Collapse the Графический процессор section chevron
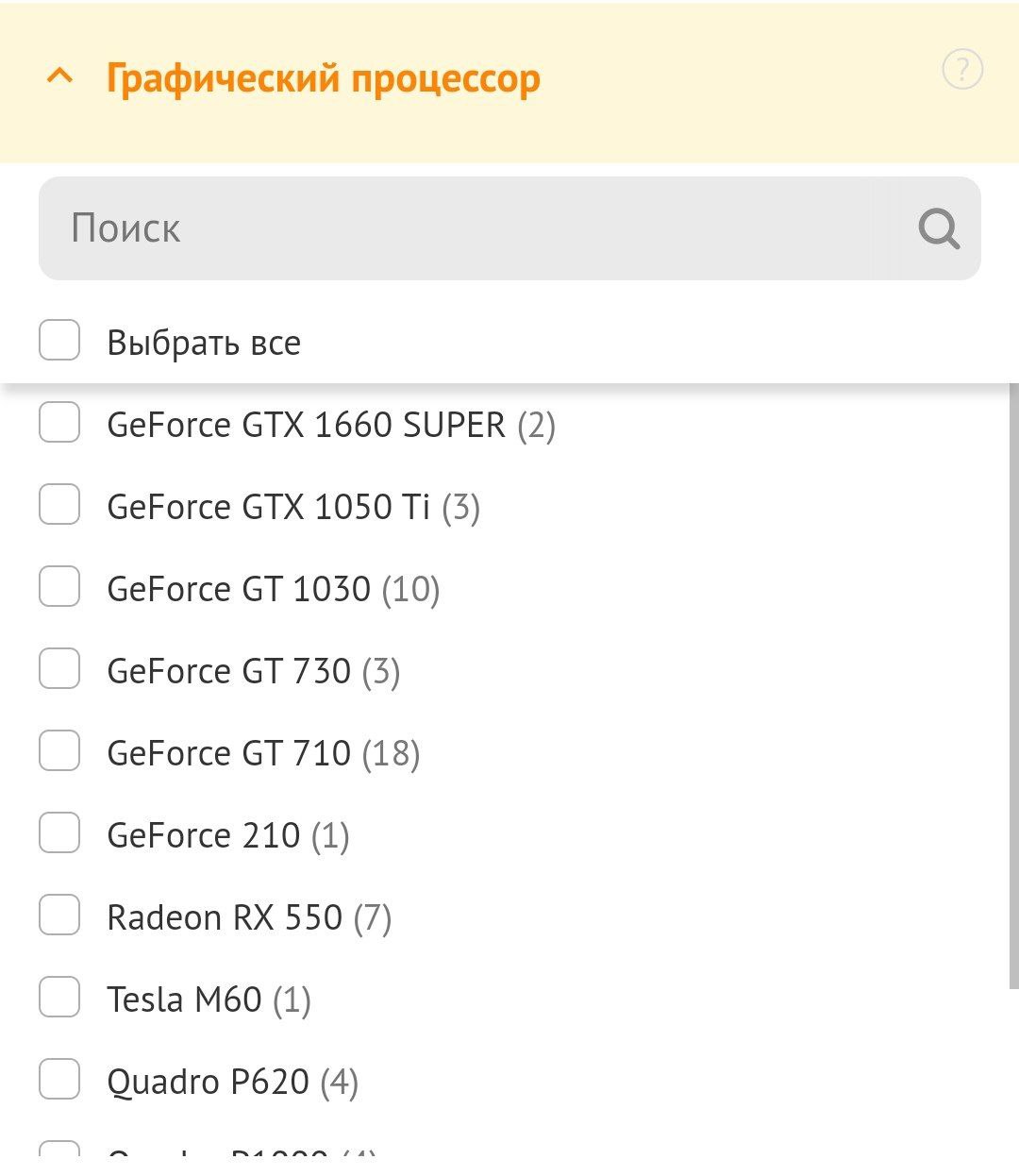This screenshot has height=1176, width=1019. coord(59,76)
